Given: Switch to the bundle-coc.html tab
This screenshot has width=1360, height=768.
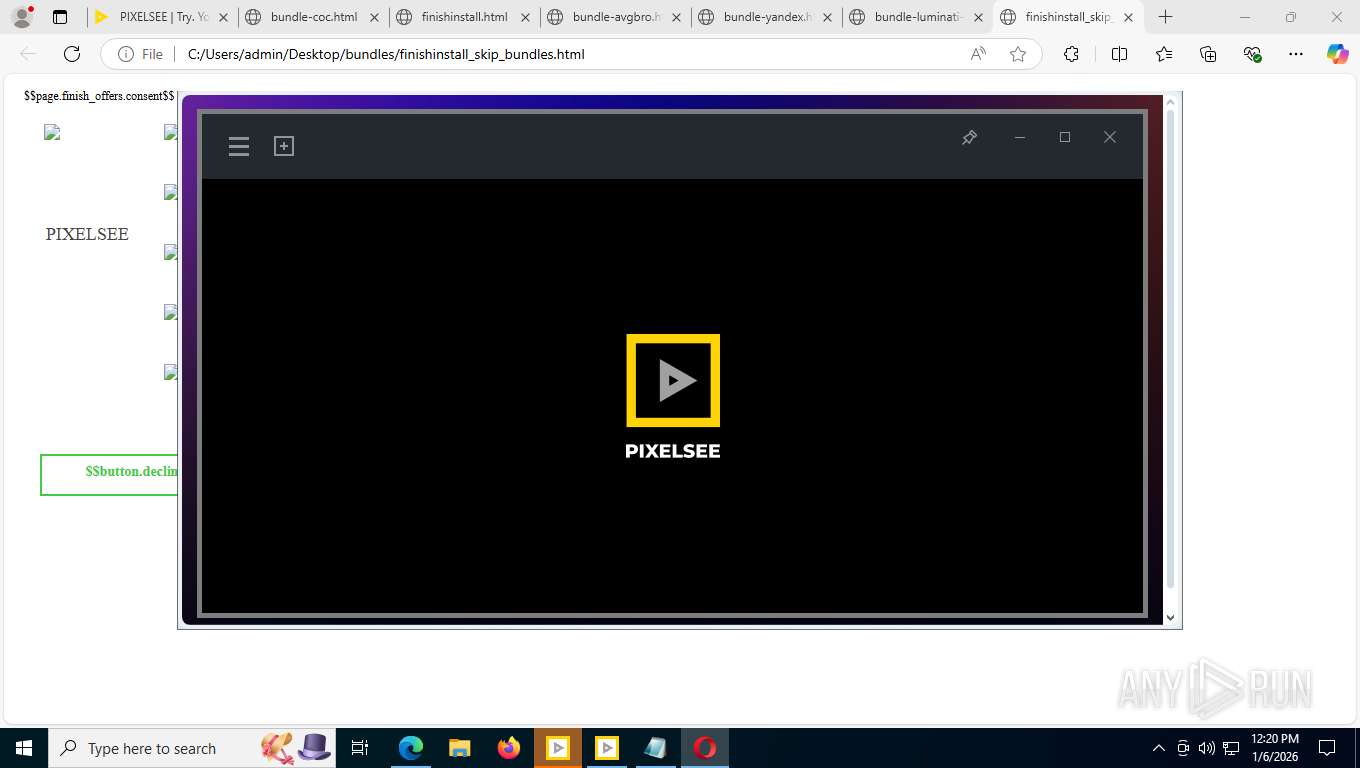Looking at the screenshot, I should pos(314,17).
